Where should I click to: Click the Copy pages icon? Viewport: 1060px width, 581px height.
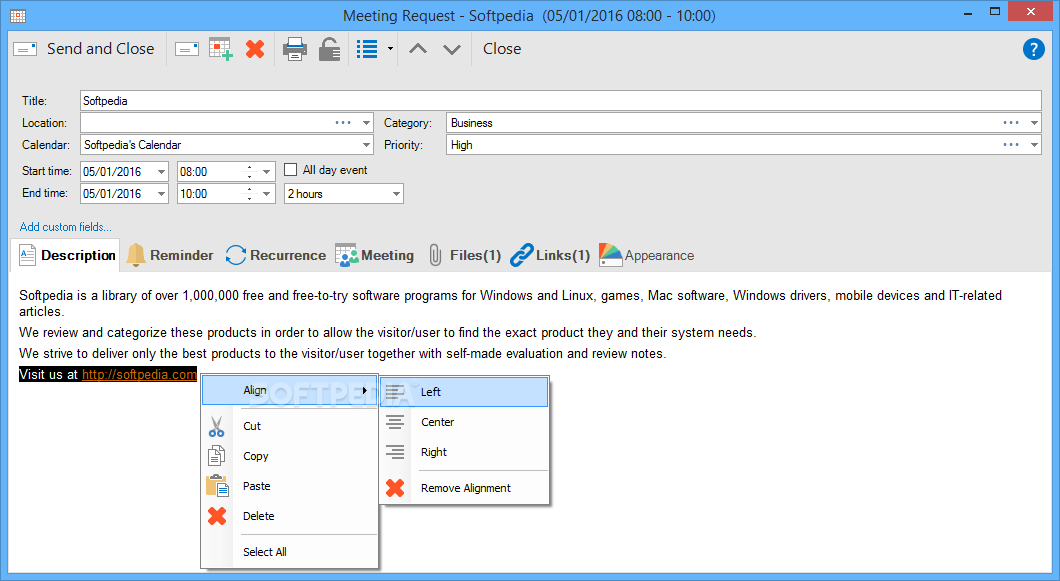tap(216, 456)
